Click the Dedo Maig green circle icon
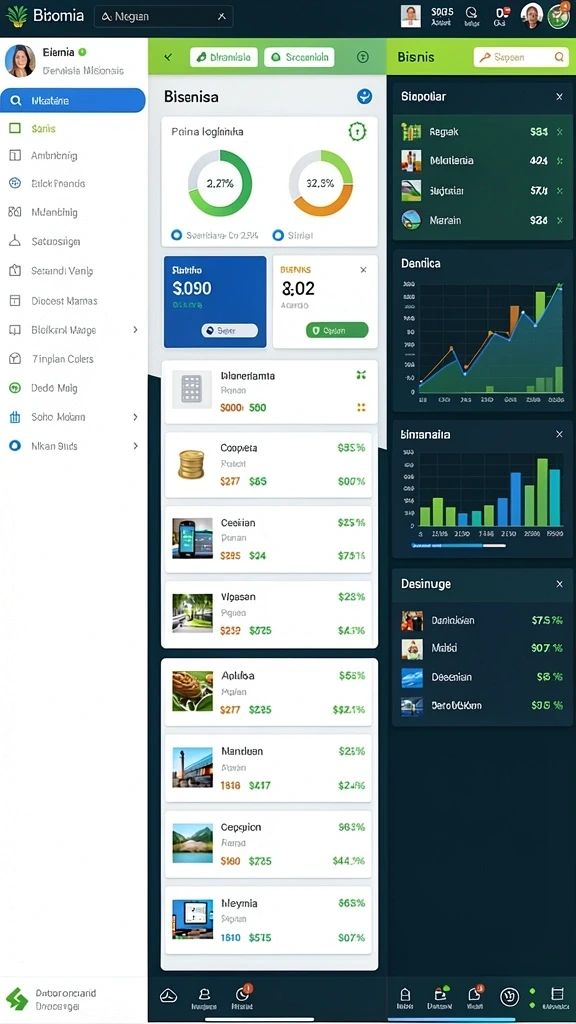 point(14,388)
